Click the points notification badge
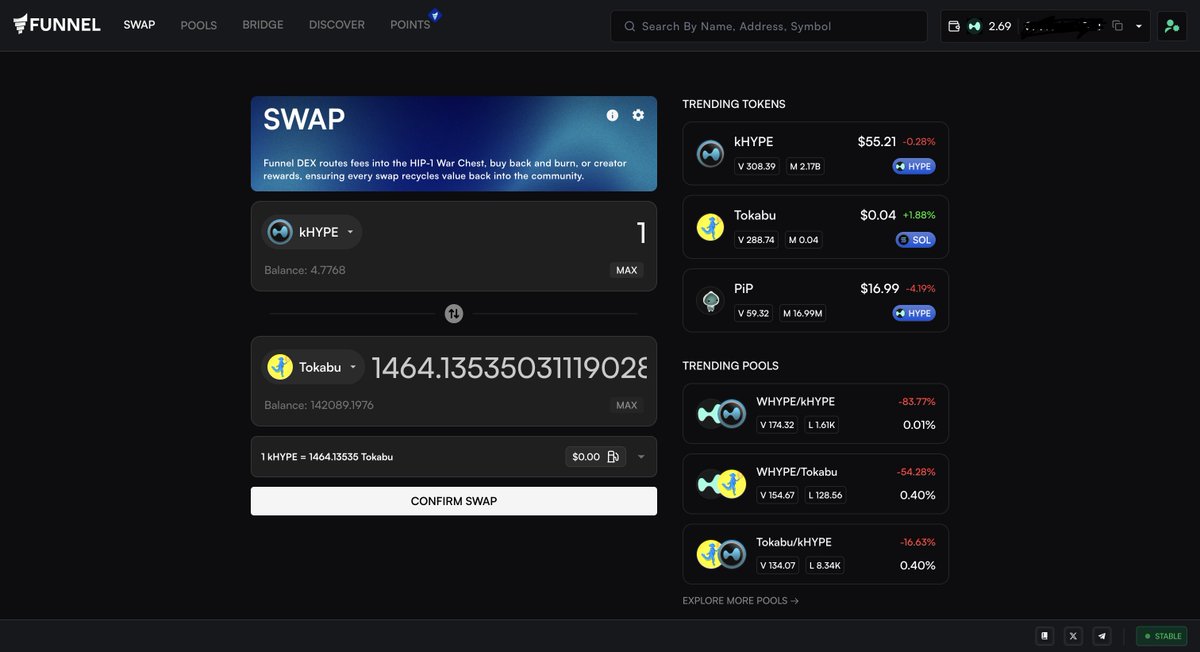Image resolution: width=1200 pixels, height=652 pixels. click(434, 15)
